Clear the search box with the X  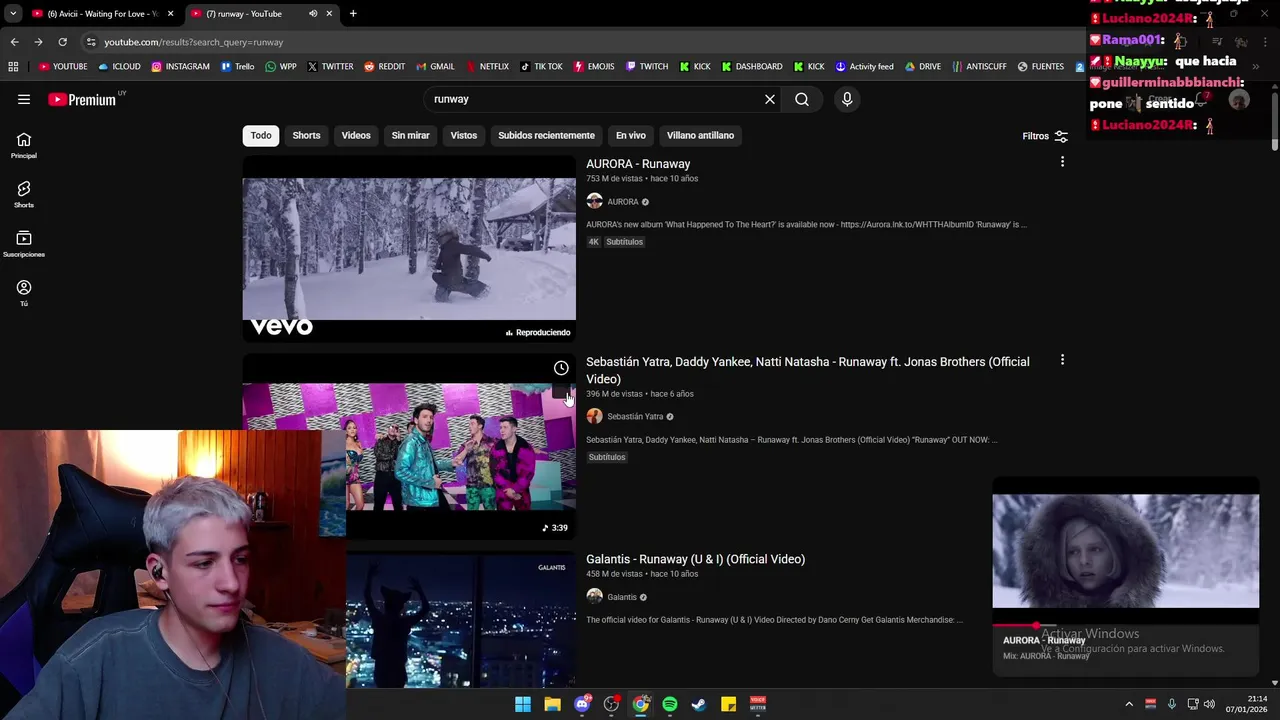pyautogui.click(x=770, y=99)
